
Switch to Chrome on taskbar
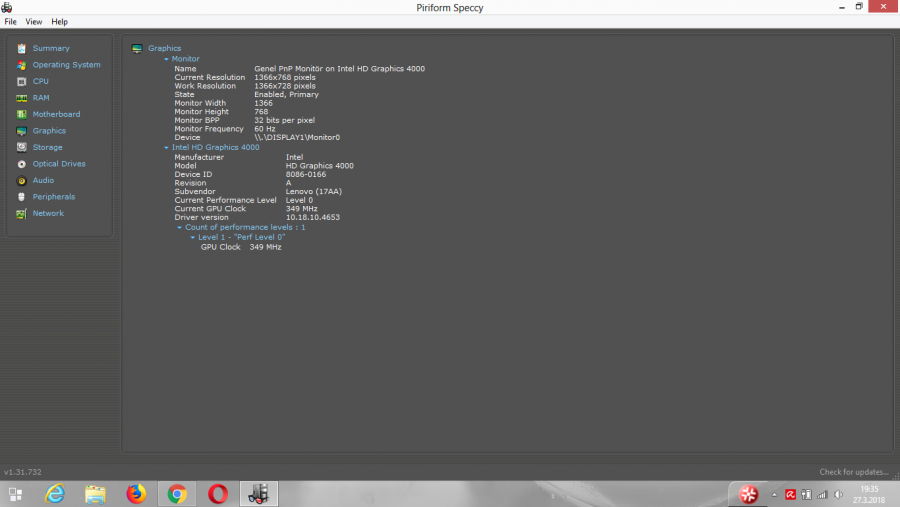tap(177, 494)
